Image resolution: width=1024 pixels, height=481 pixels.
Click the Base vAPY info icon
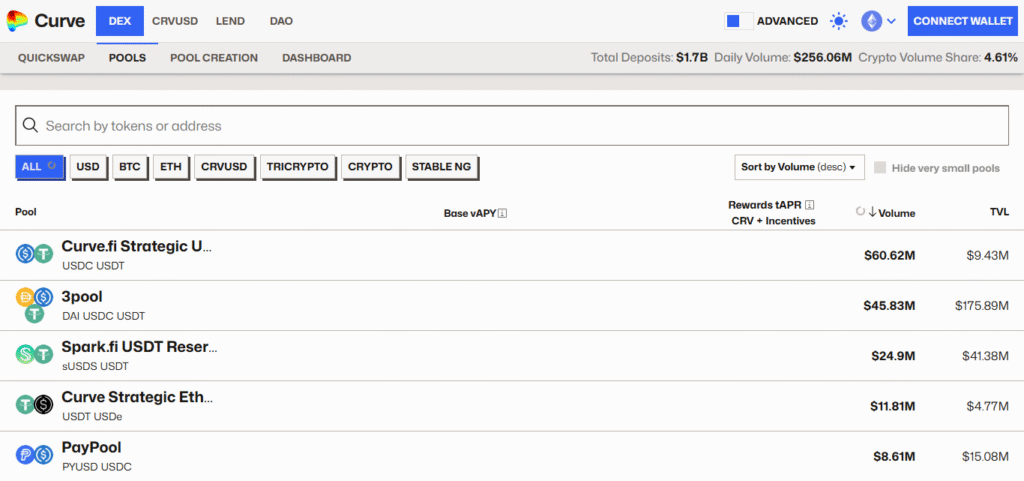point(503,213)
